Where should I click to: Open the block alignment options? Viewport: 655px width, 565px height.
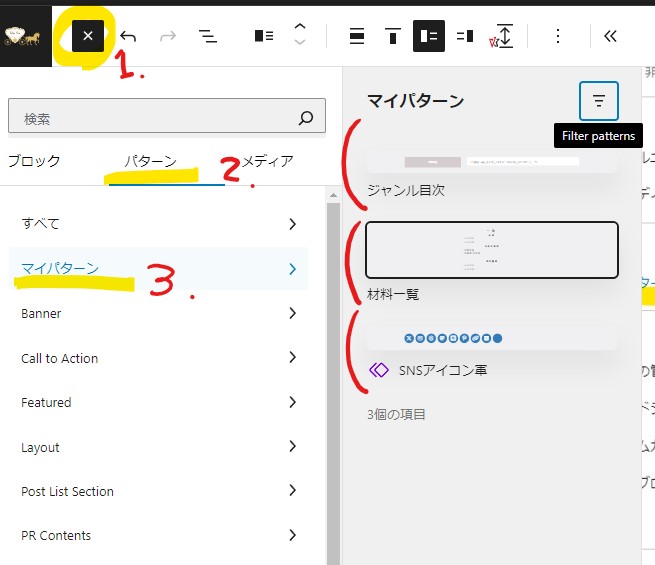point(357,36)
